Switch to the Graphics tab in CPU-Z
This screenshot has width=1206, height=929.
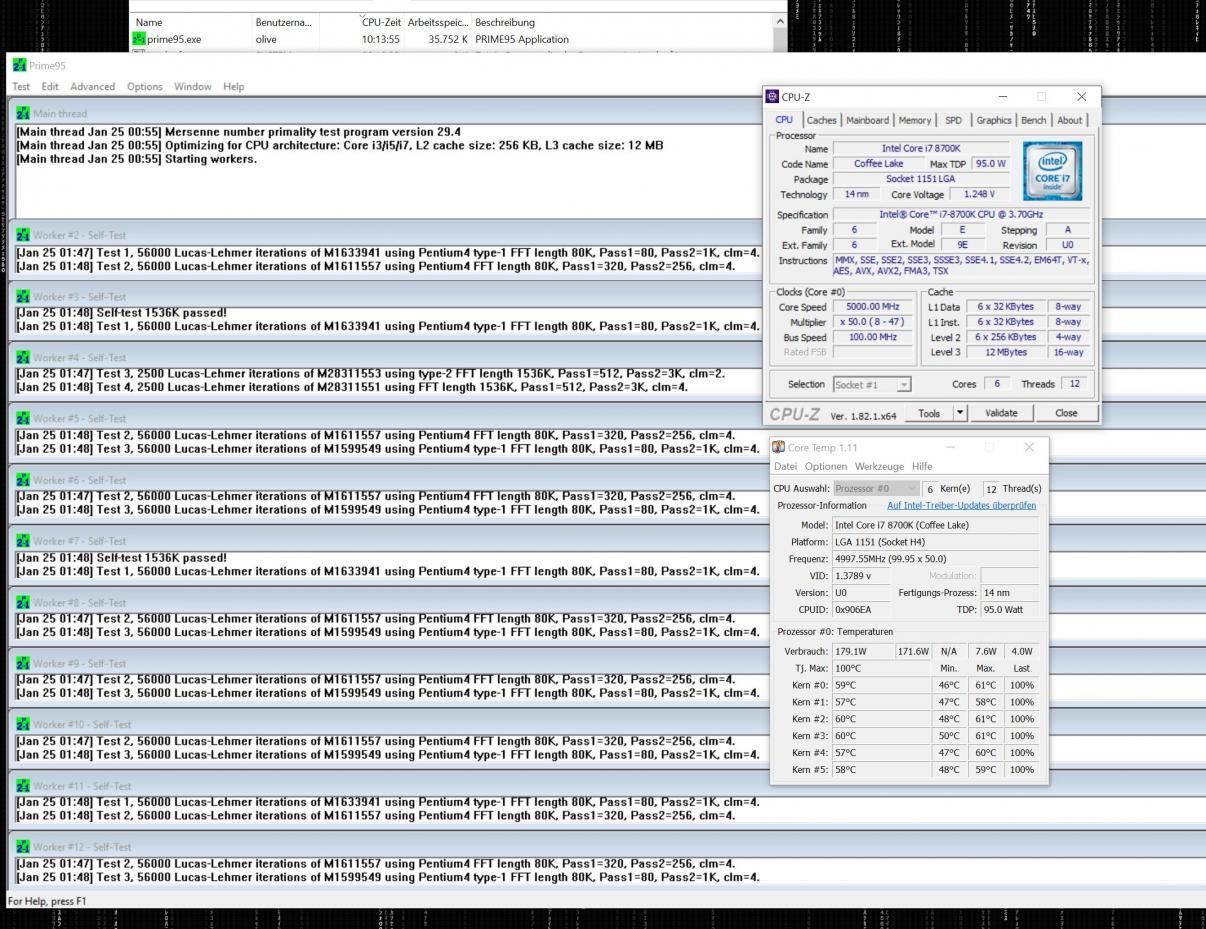(993, 120)
